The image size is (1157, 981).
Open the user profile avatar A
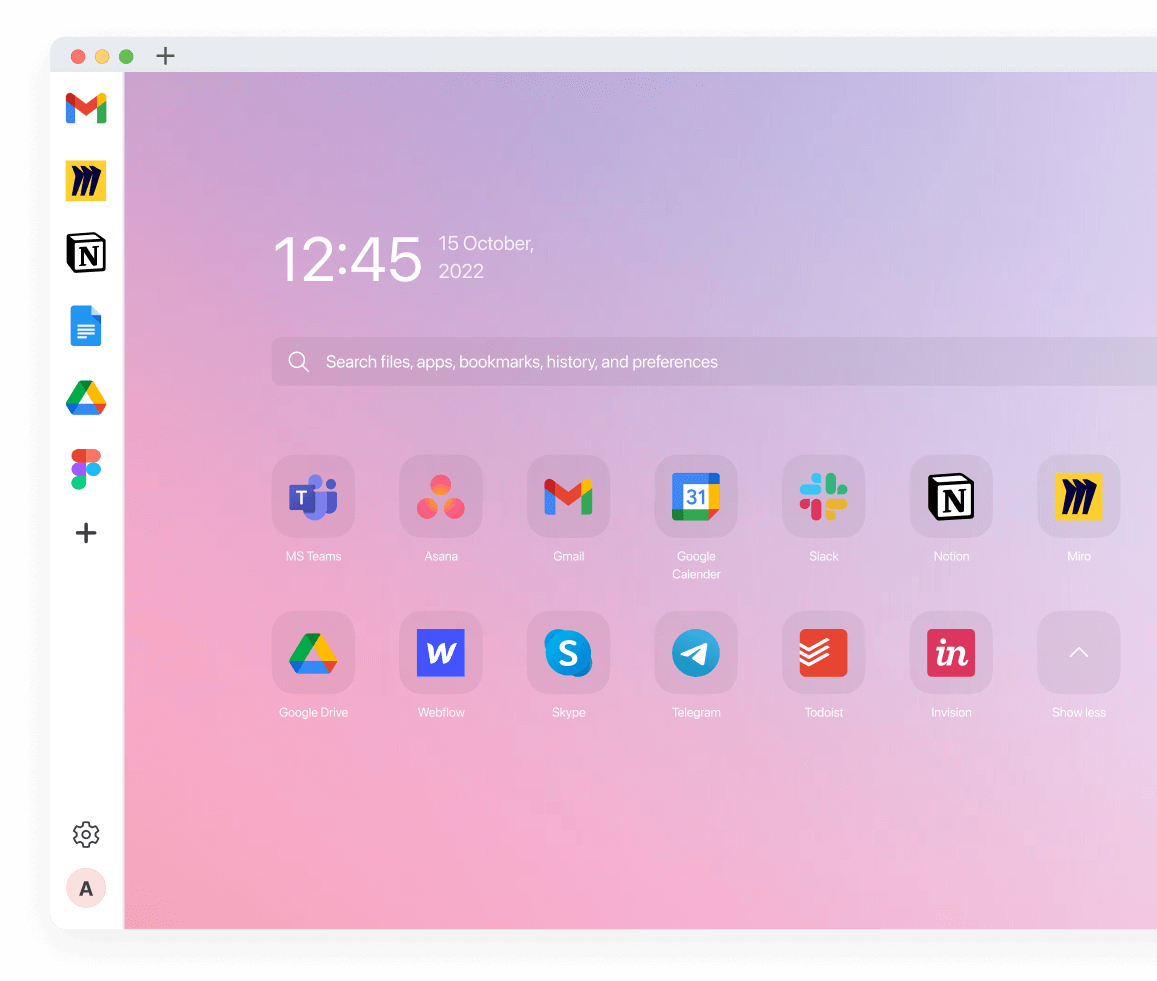[x=86, y=888]
